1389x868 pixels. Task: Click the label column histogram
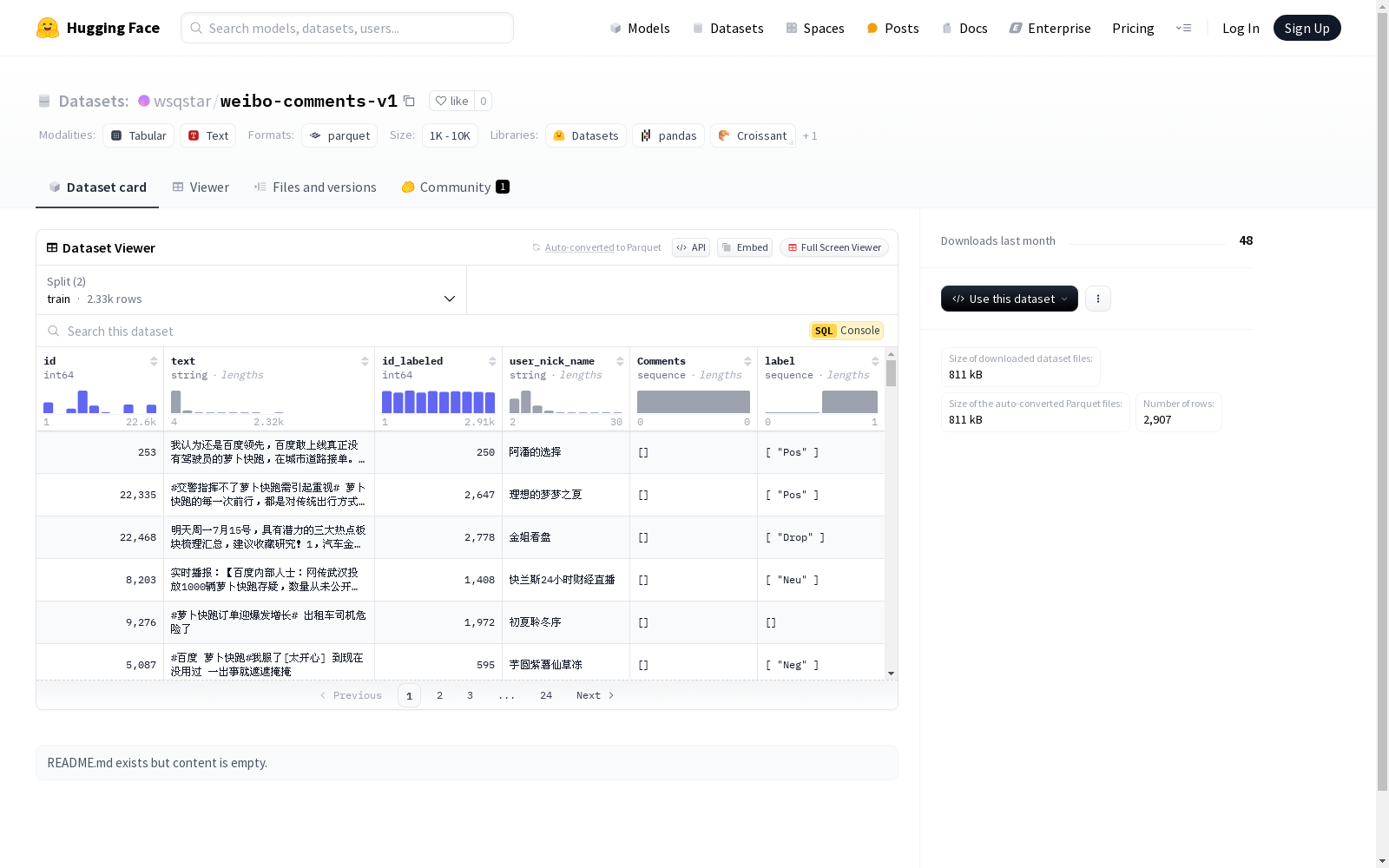click(x=821, y=402)
